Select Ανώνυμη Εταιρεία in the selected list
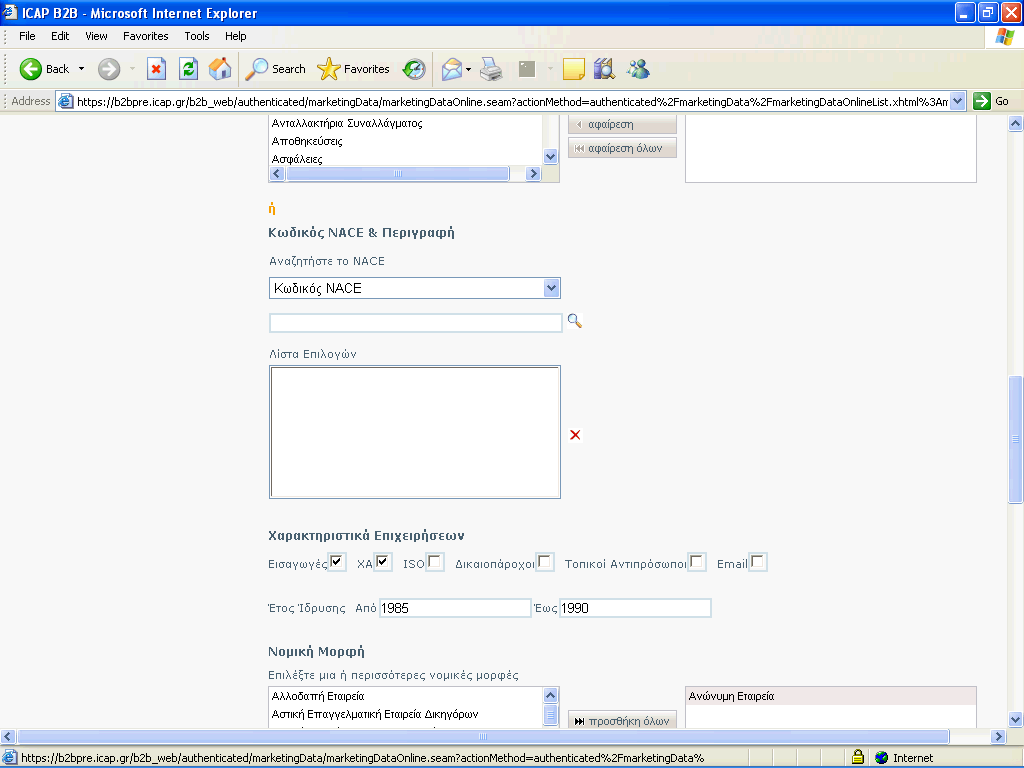 (x=831, y=696)
